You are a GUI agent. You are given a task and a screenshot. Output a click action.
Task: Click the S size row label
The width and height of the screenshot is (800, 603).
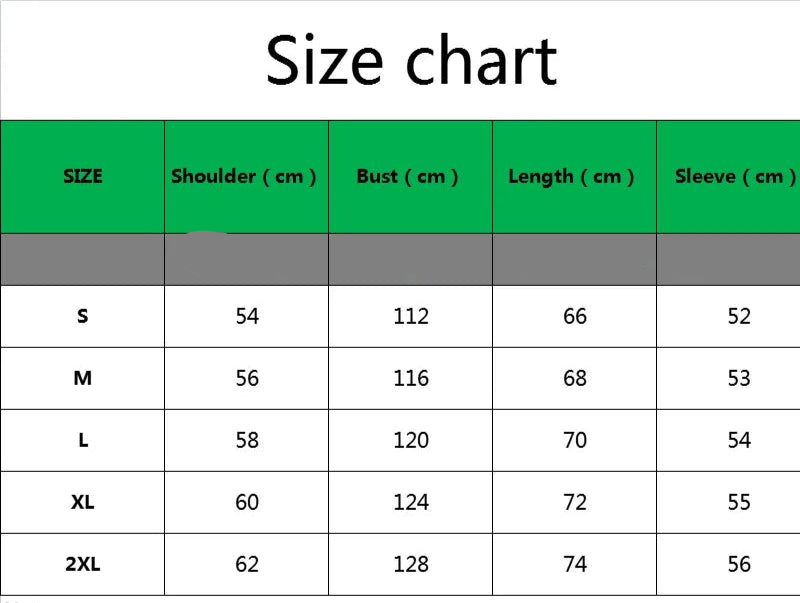pos(83,316)
